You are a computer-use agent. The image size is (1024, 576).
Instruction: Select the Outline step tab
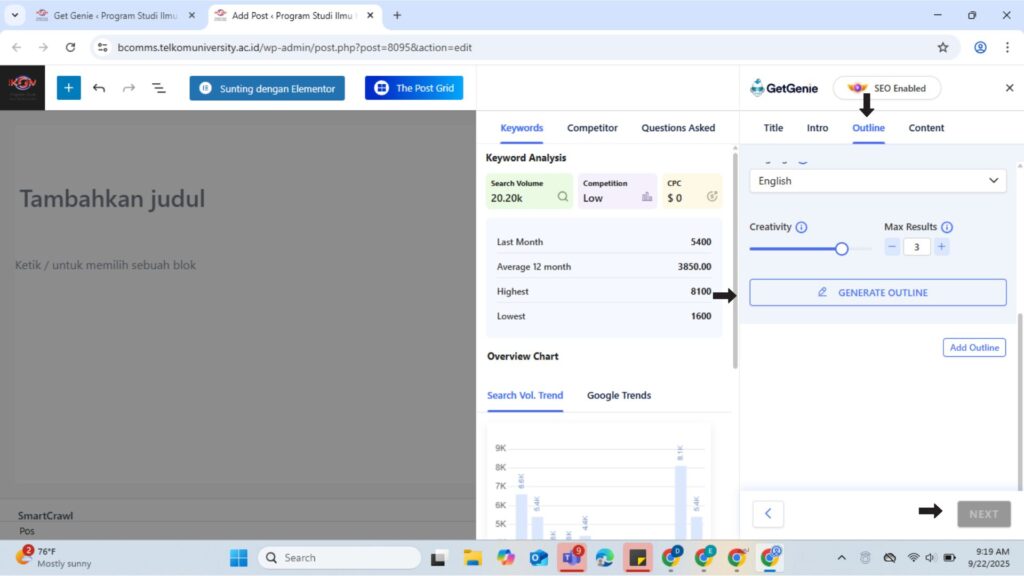point(868,128)
